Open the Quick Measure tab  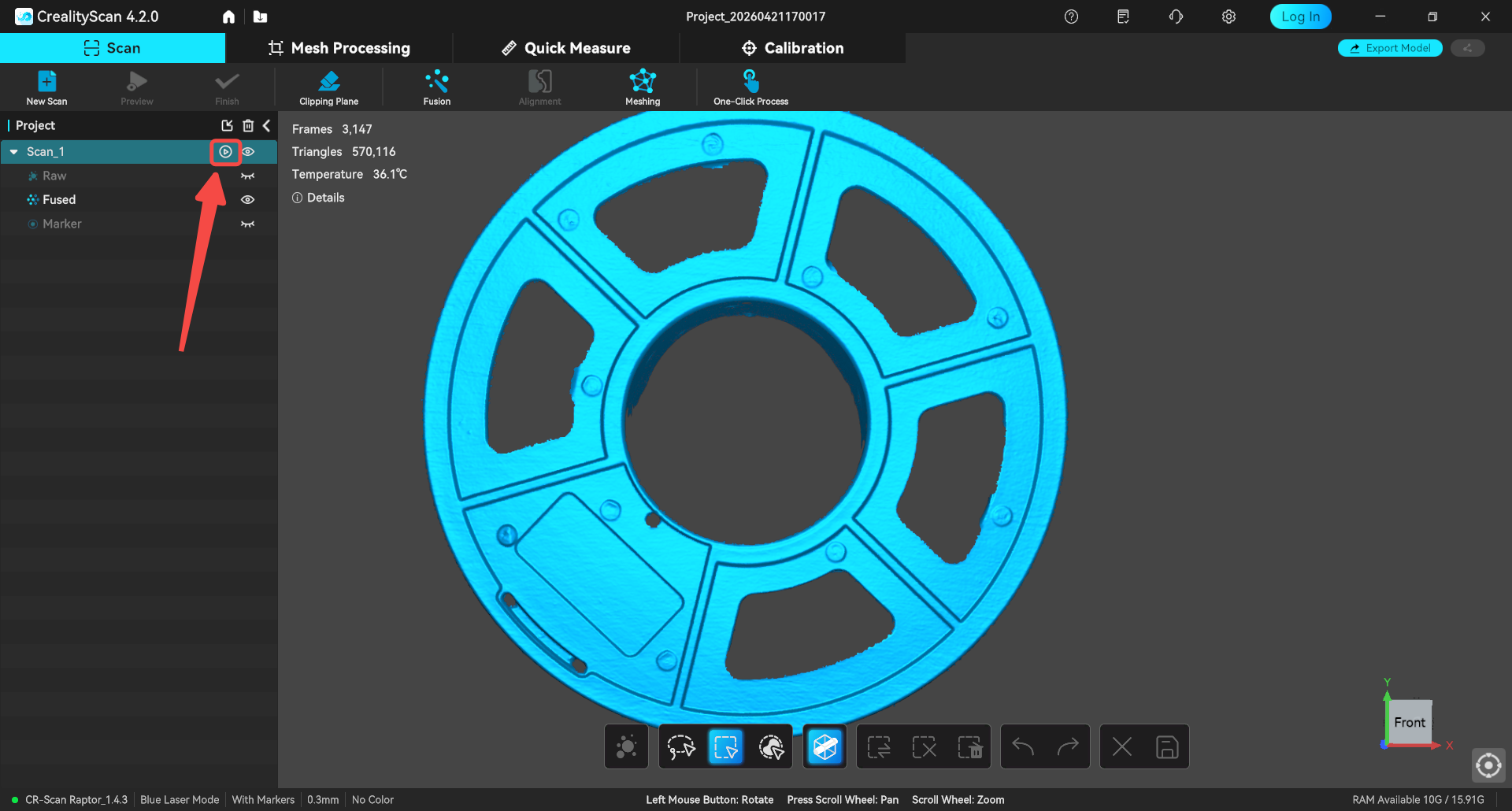point(566,48)
